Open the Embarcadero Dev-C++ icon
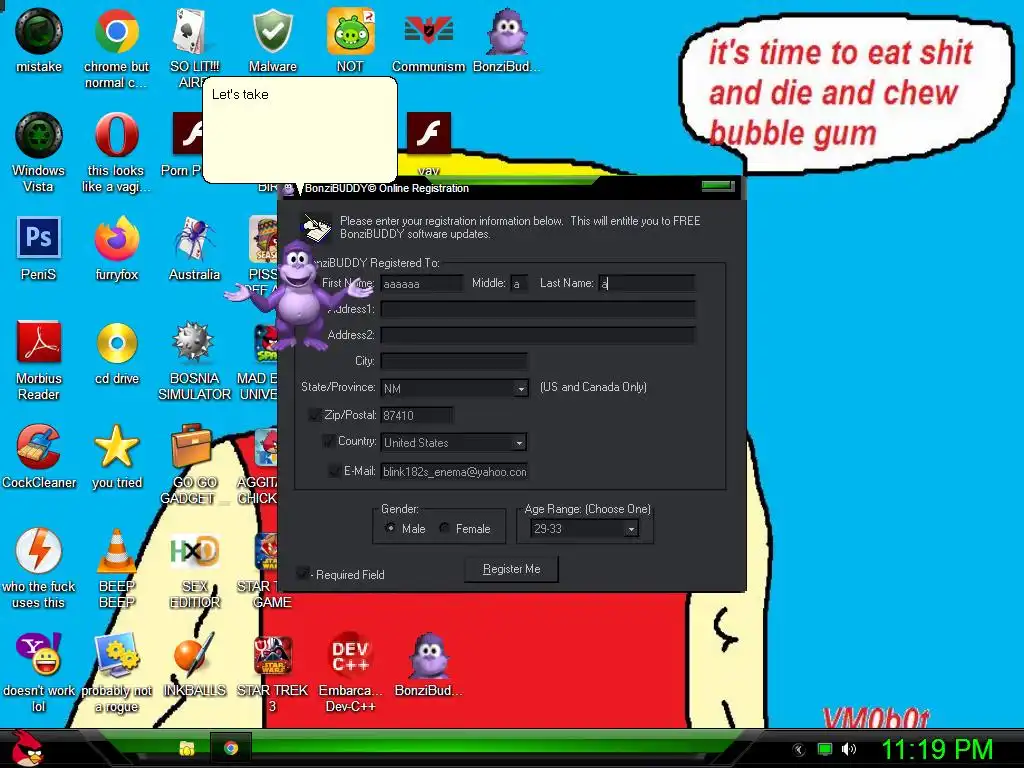Screen dimensions: 1024x768 [350, 672]
